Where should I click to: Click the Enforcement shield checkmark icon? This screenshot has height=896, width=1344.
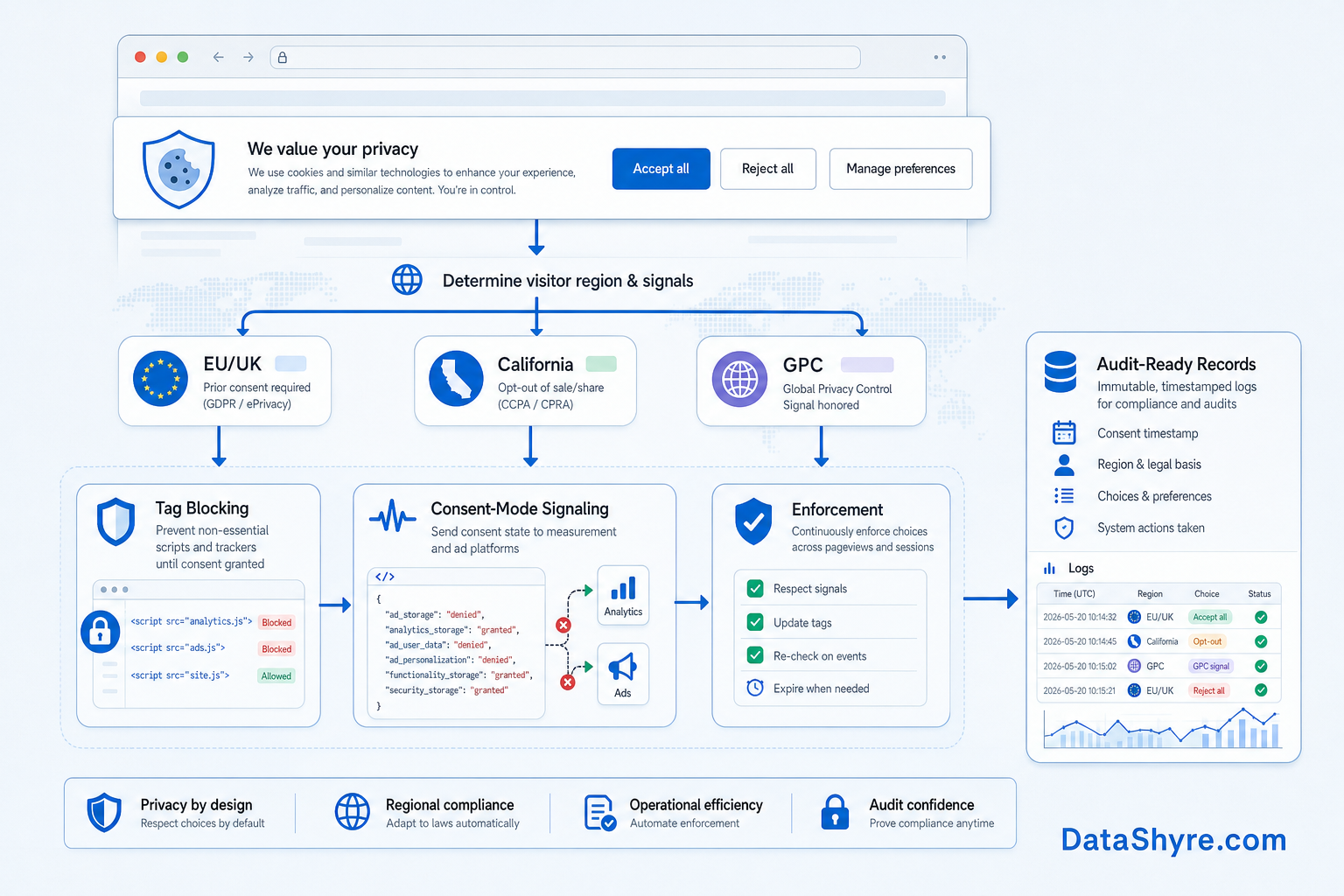[753, 521]
